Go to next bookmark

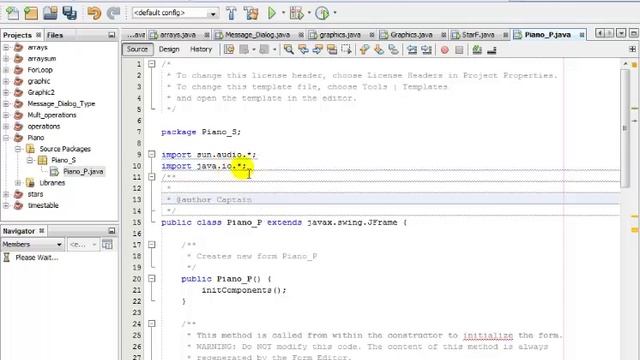(379, 50)
